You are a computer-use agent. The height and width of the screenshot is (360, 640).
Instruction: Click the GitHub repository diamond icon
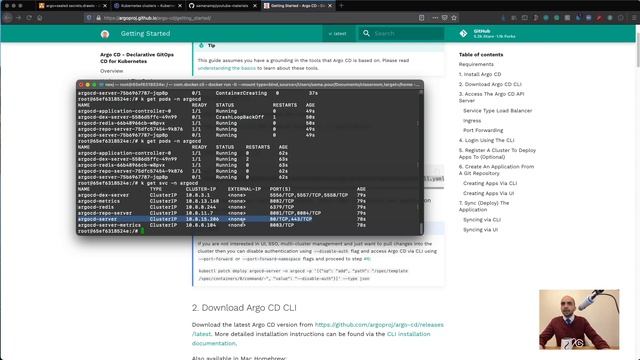tap(463, 34)
